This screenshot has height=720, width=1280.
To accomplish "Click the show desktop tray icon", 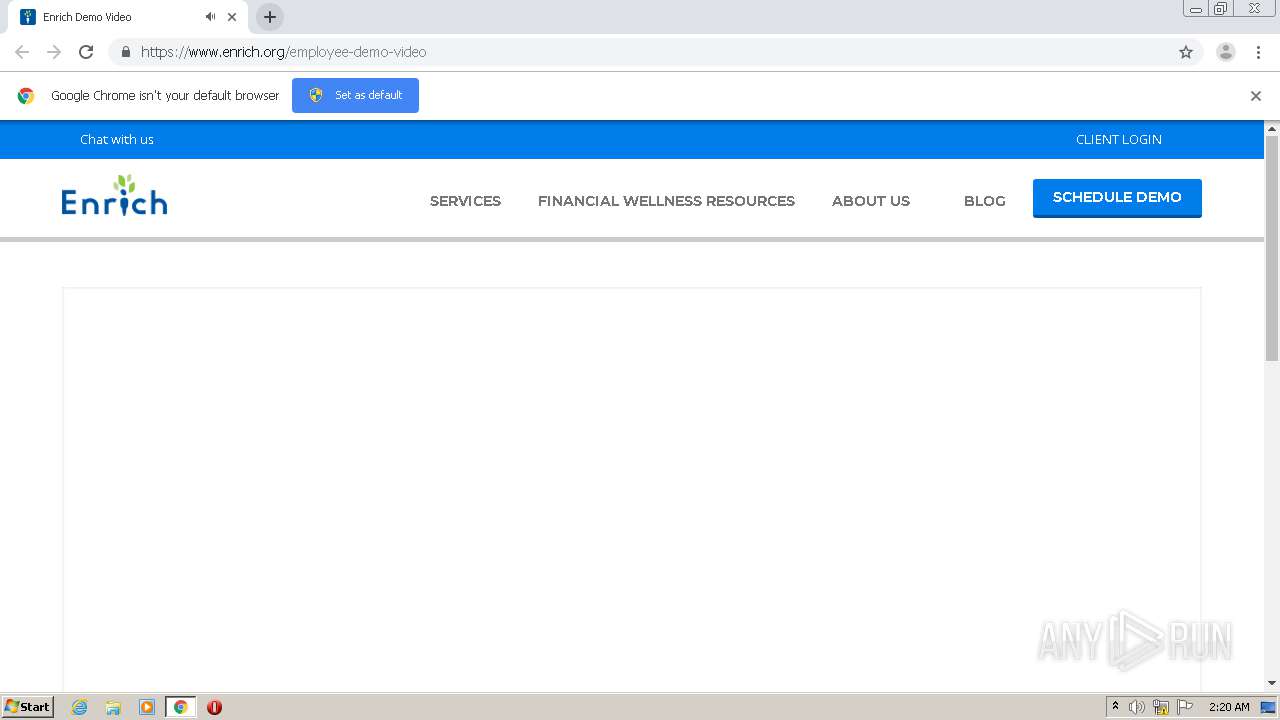I will click(1269, 707).
